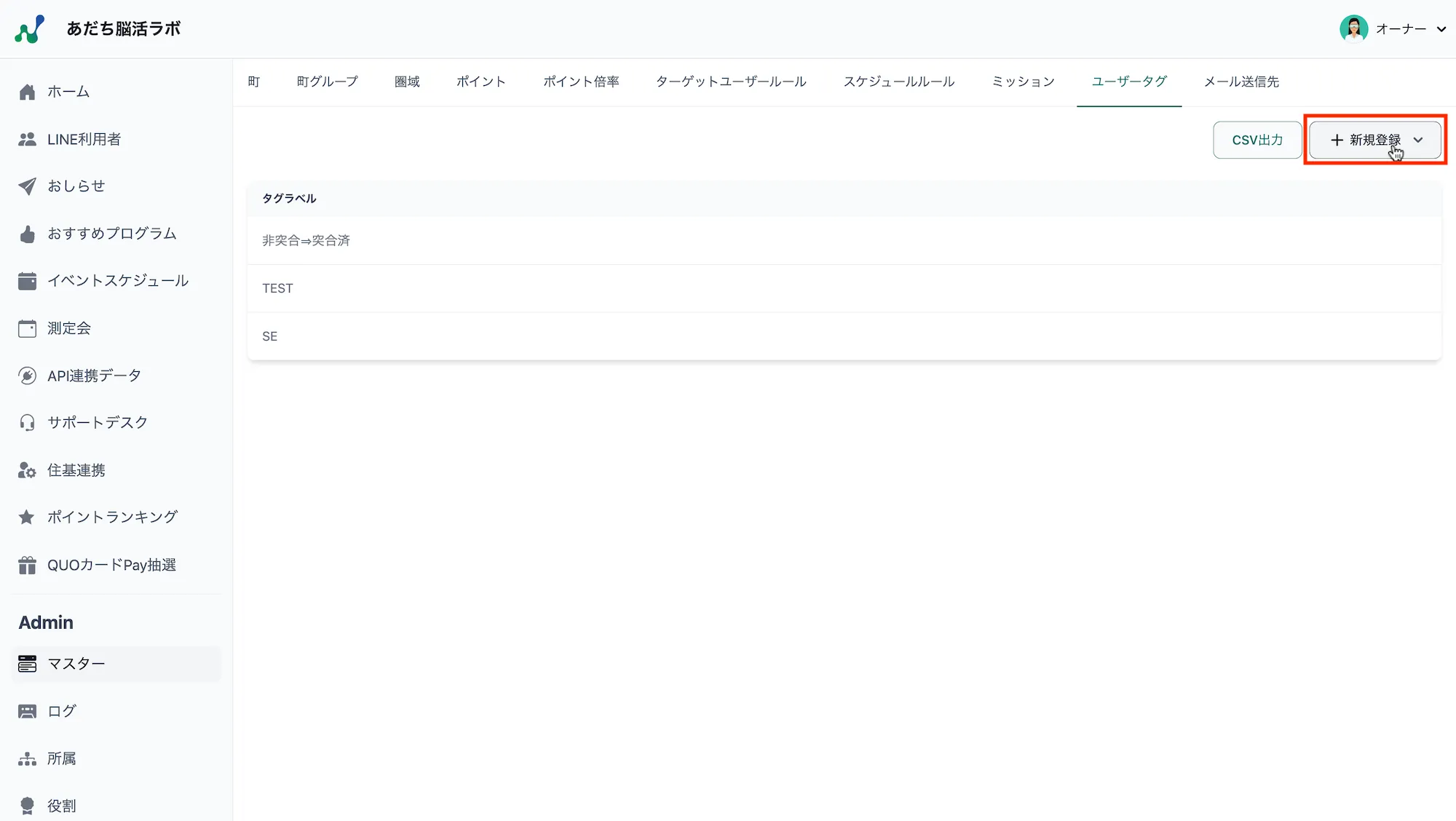
Task: Click the CSV出力 button
Action: pos(1257,140)
